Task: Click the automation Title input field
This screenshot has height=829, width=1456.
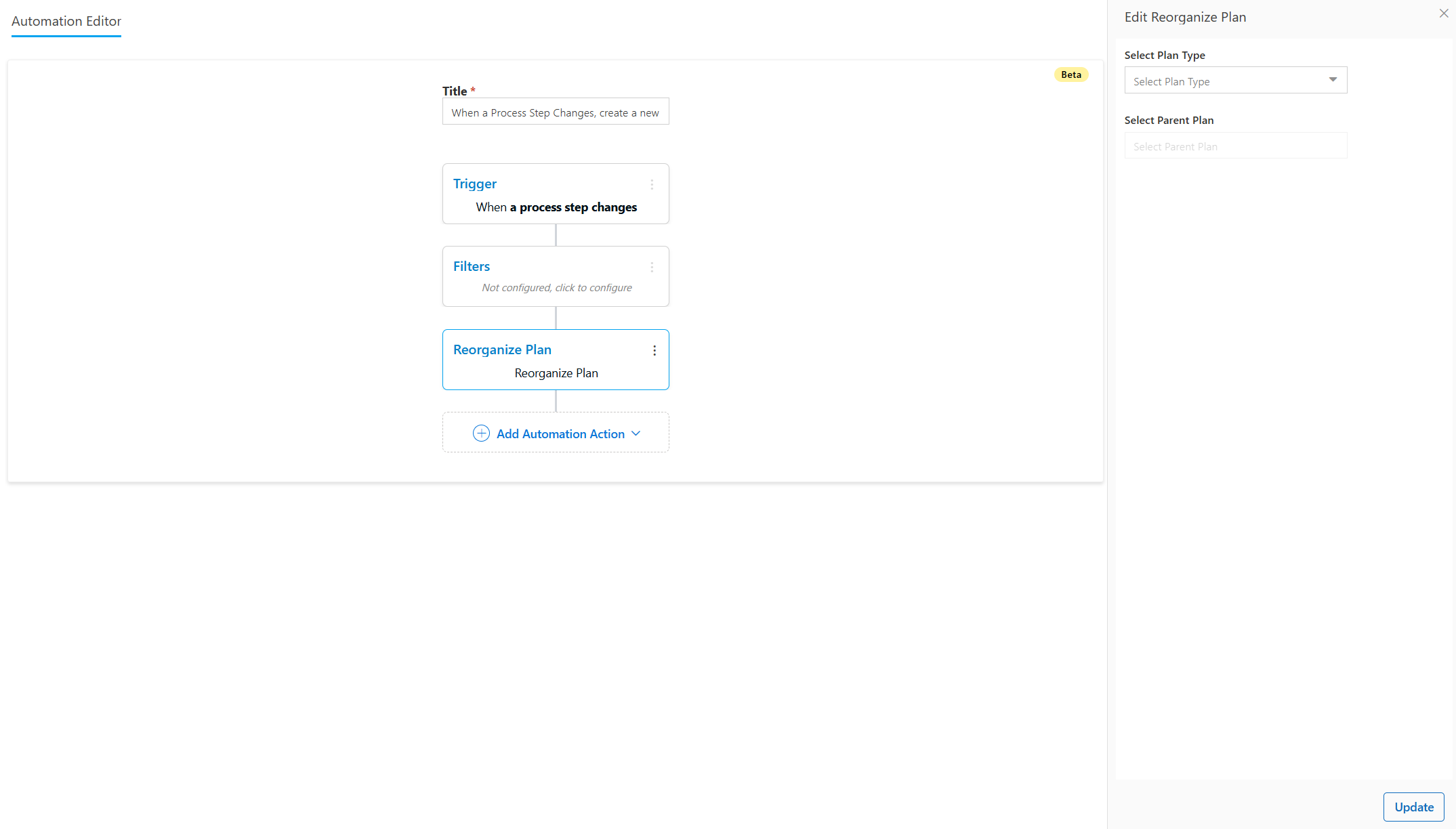Action: 556,112
